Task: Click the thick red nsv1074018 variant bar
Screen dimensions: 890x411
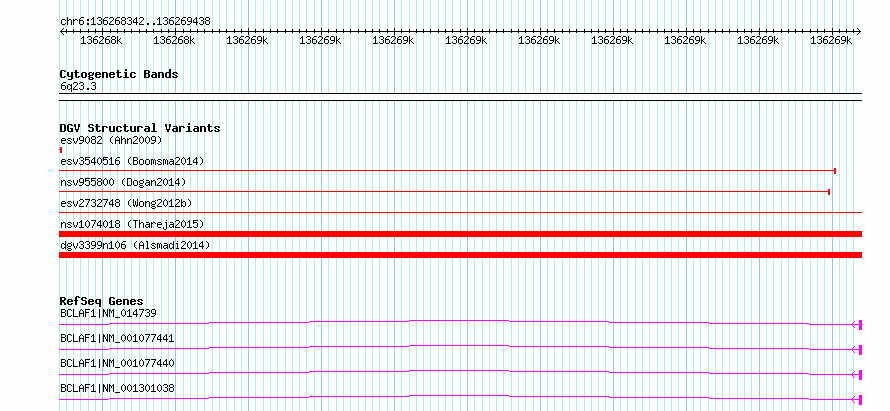Action: 460,234
